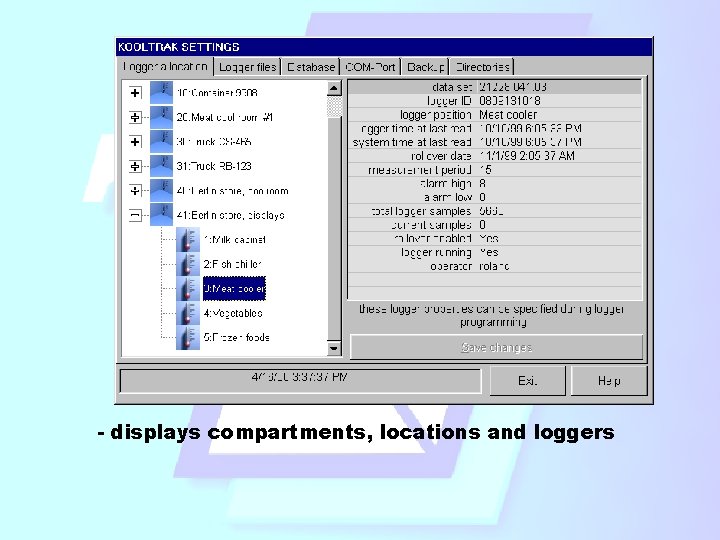Select the 5:Frozen foods logger
Image resolution: width=720 pixels, height=540 pixels.
click(x=236, y=338)
